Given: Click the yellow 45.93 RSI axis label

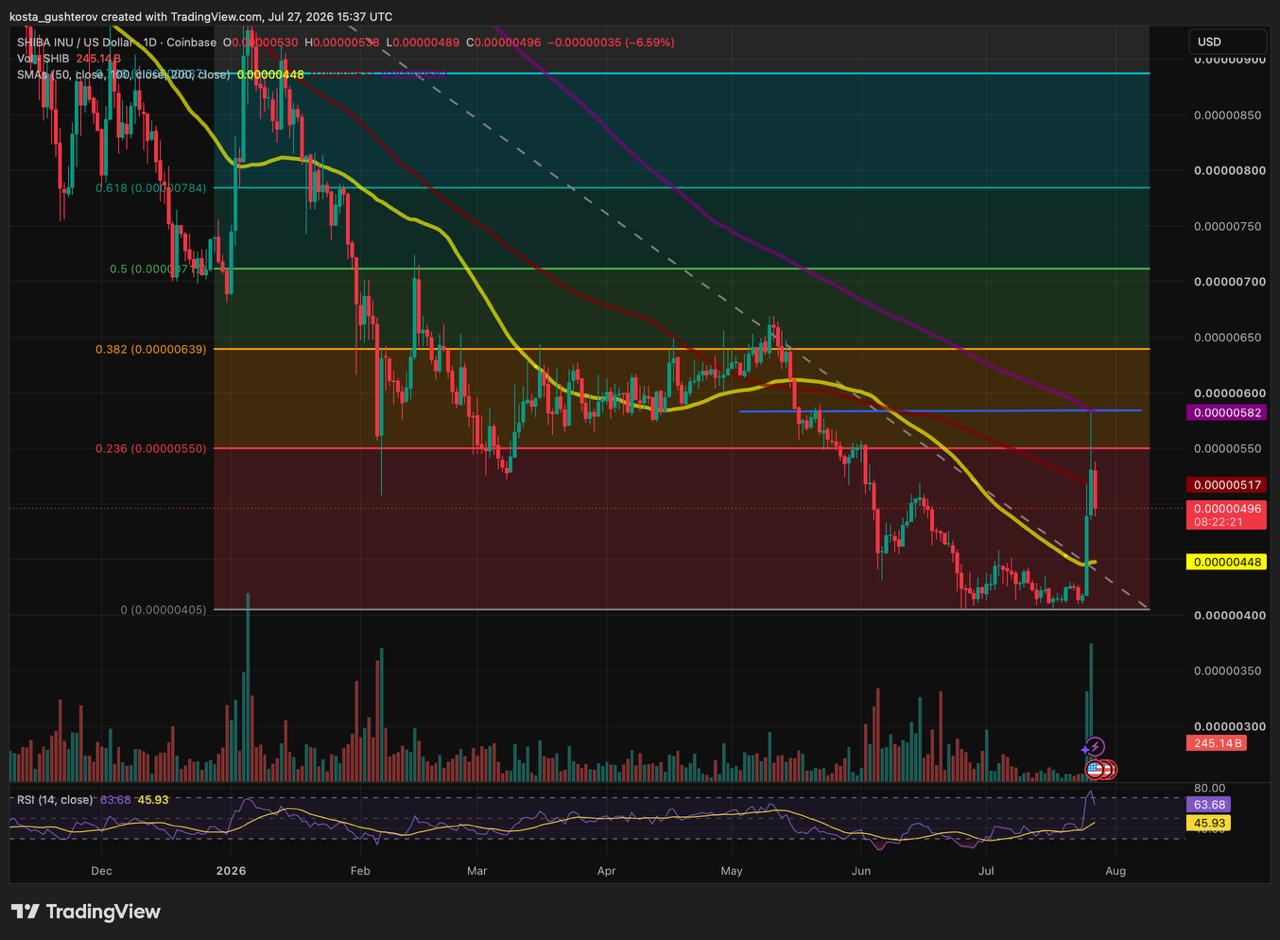Looking at the screenshot, I should [x=1208, y=823].
